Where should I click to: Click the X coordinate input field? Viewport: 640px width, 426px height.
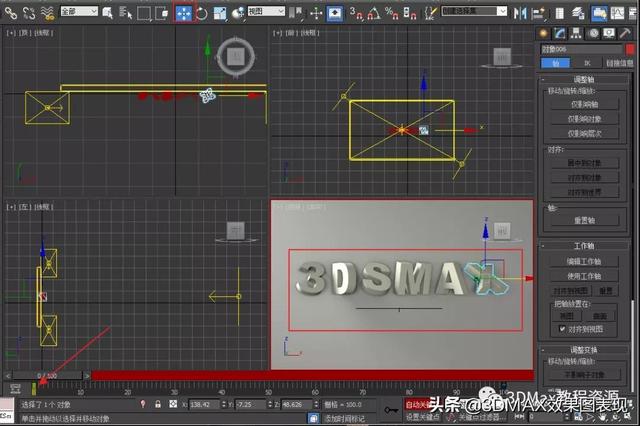coord(203,404)
